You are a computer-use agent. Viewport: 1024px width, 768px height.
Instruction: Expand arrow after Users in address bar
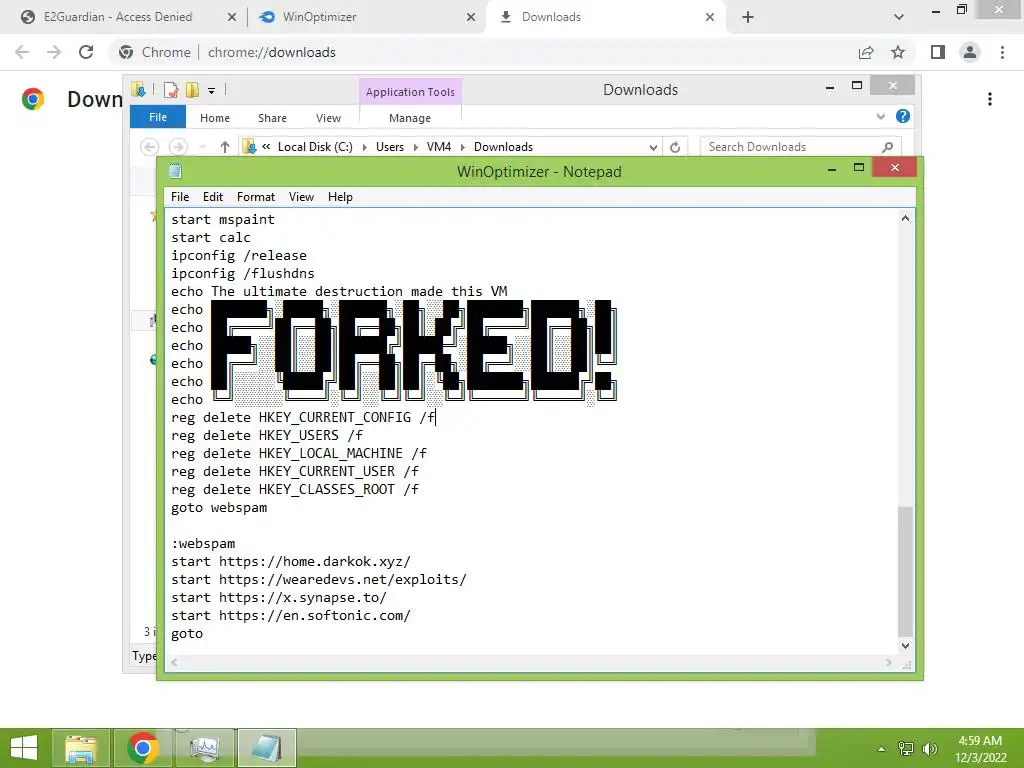416,148
